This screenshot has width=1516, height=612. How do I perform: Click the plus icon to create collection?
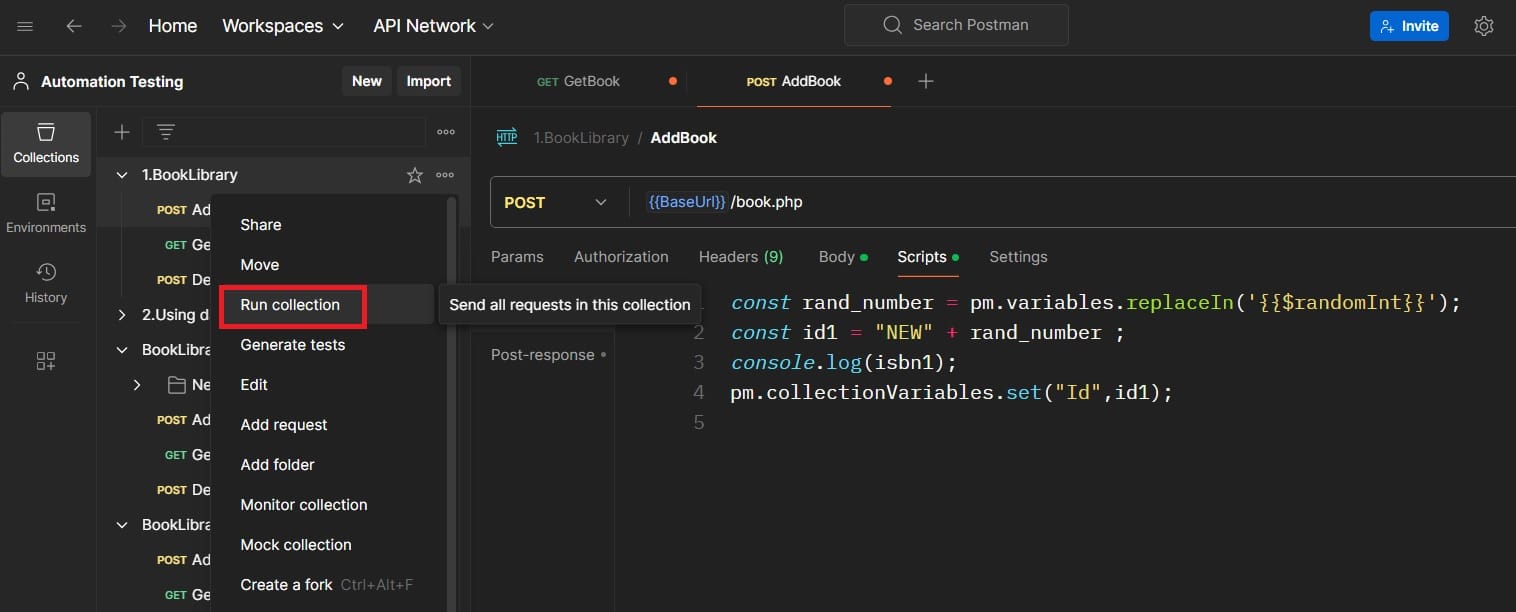coord(121,132)
